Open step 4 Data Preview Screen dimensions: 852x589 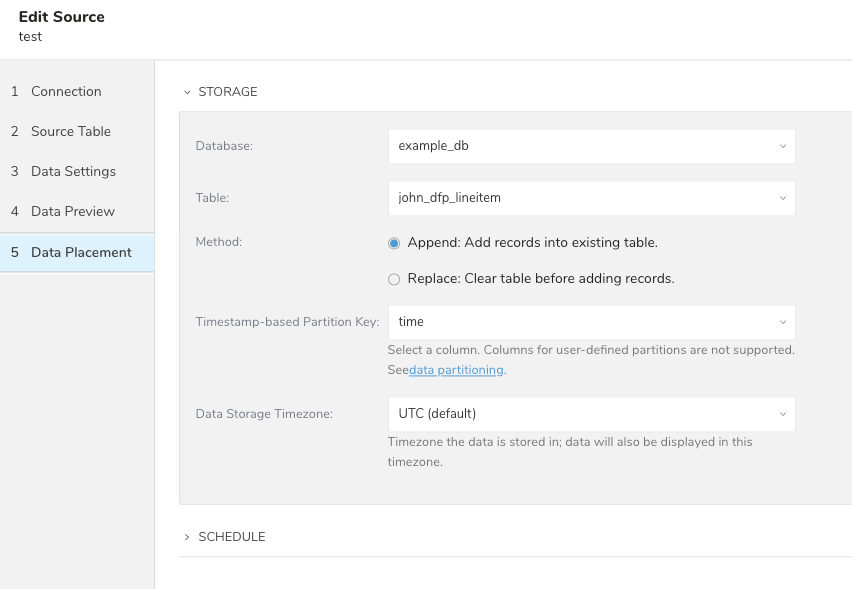(x=72, y=211)
